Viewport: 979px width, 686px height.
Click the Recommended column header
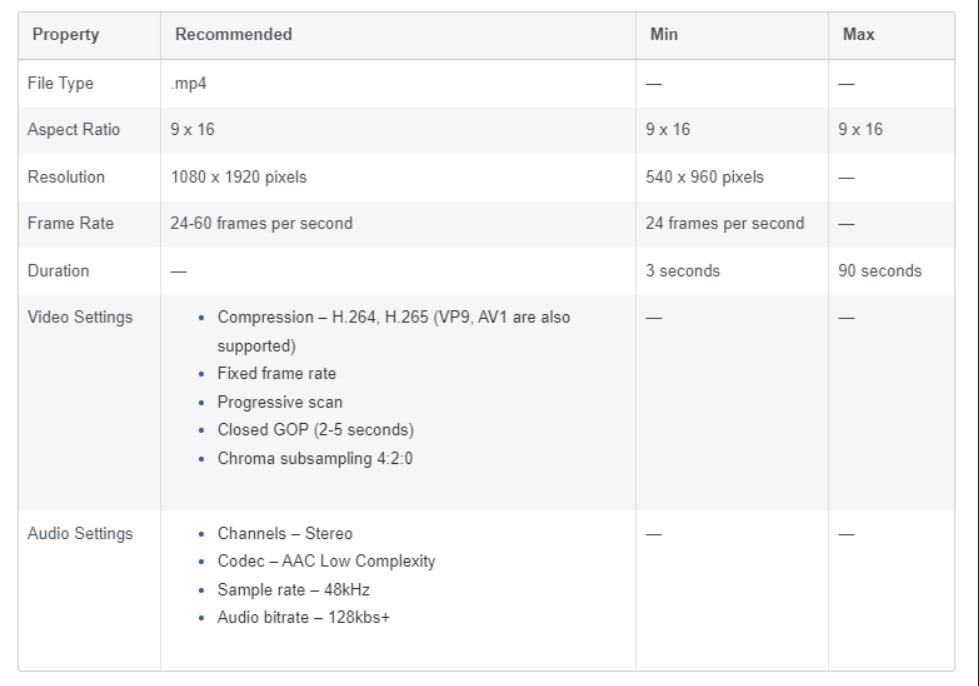tap(233, 34)
